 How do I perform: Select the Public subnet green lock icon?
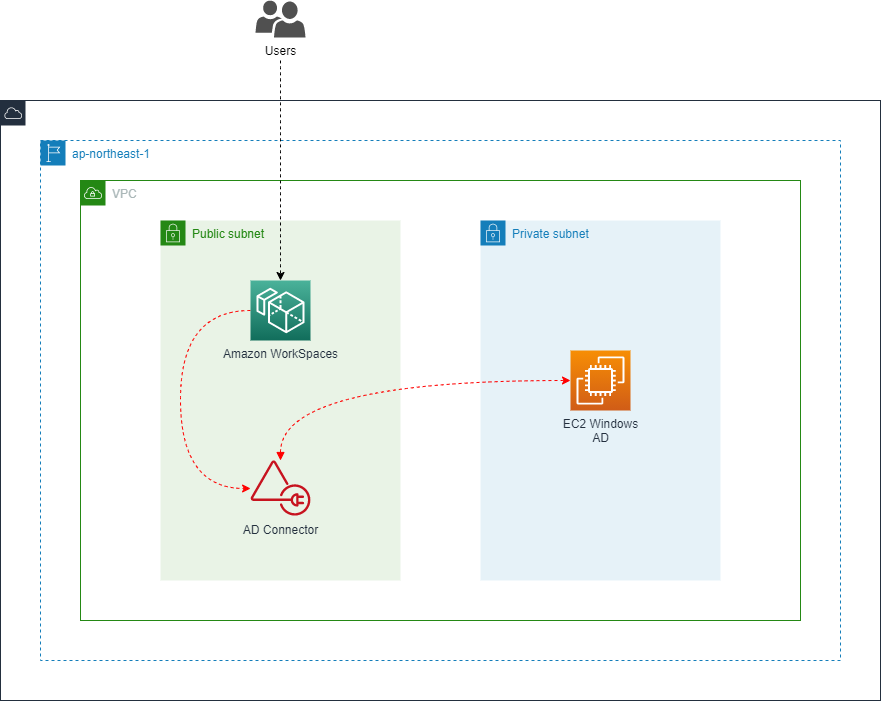click(173, 233)
